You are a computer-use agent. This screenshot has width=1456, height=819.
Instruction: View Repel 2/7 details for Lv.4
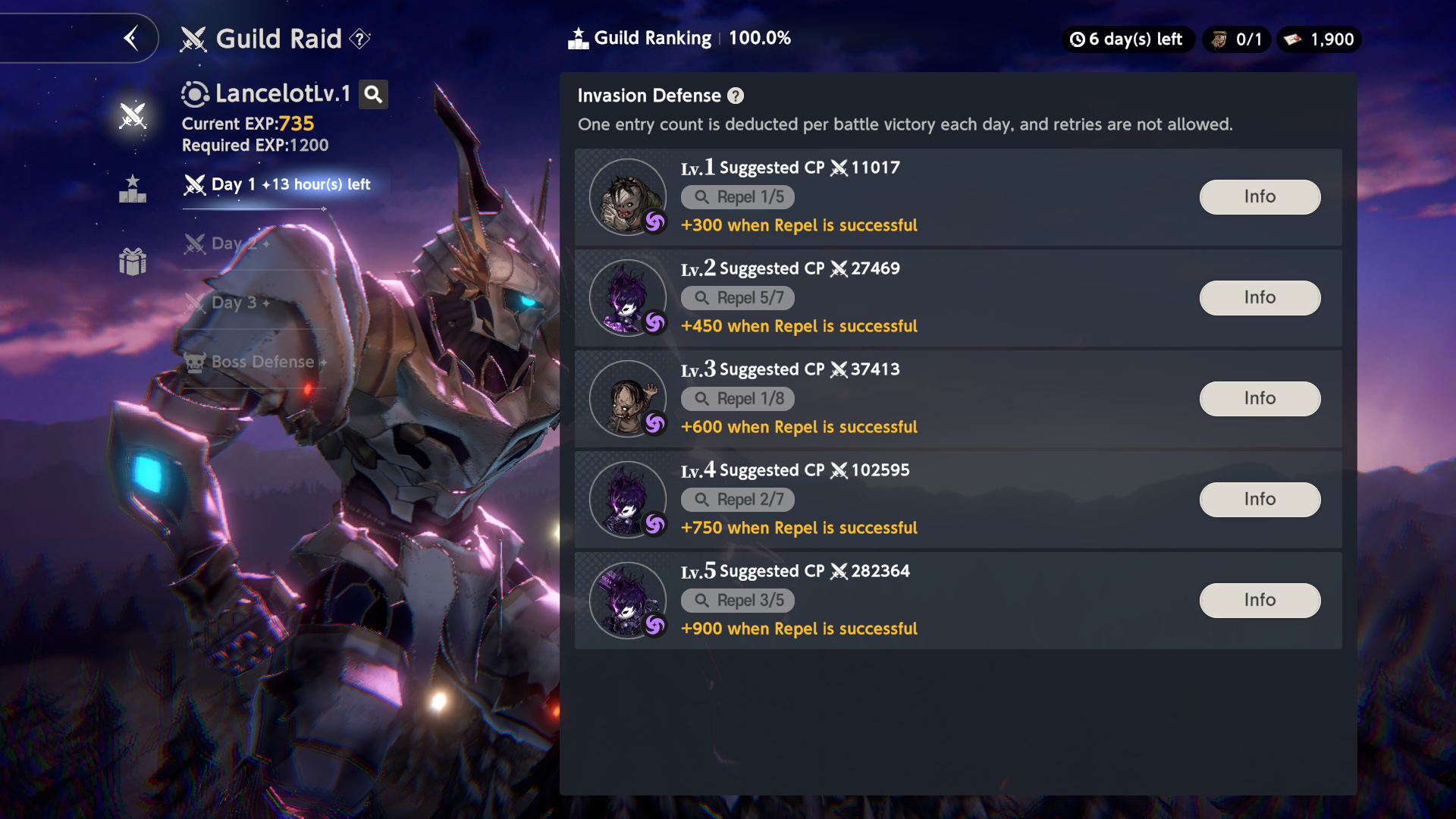pos(738,500)
